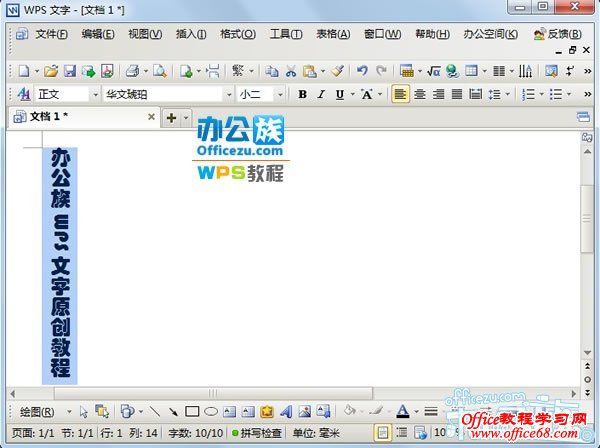600x448 pixels.
Task: Set Justify paragraph alignment
Action: 457,94
